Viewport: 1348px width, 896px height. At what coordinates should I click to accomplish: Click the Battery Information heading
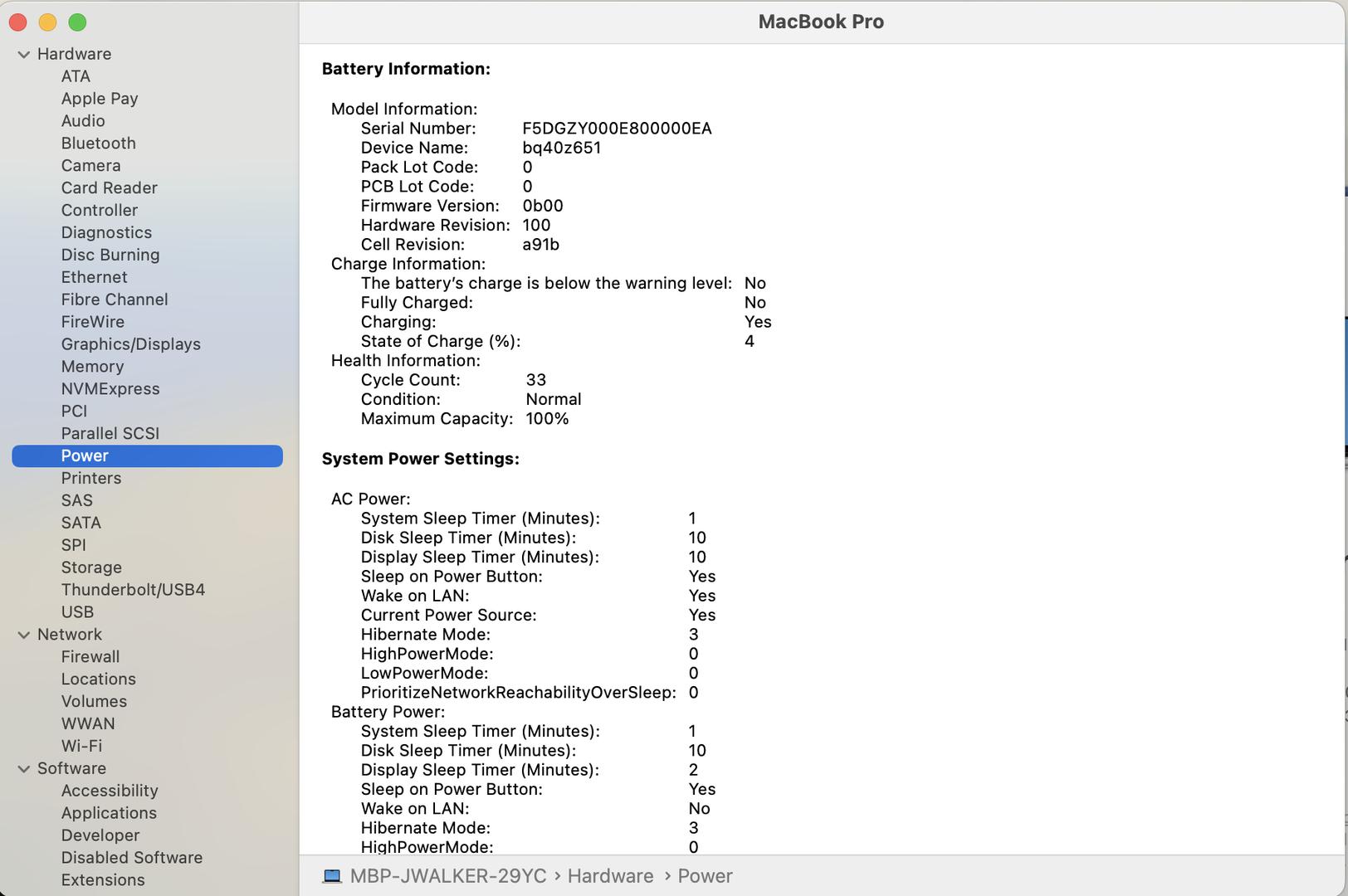tap(406, 70)
